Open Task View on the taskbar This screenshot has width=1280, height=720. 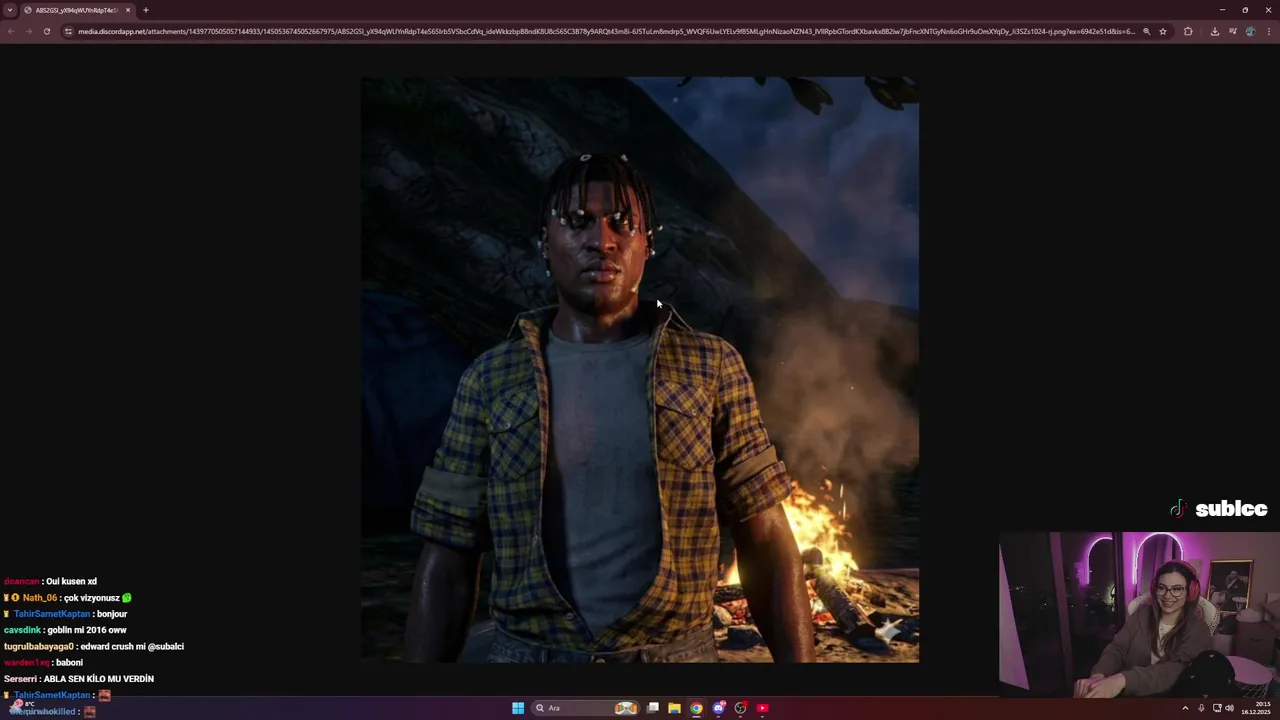coord(653,708)
